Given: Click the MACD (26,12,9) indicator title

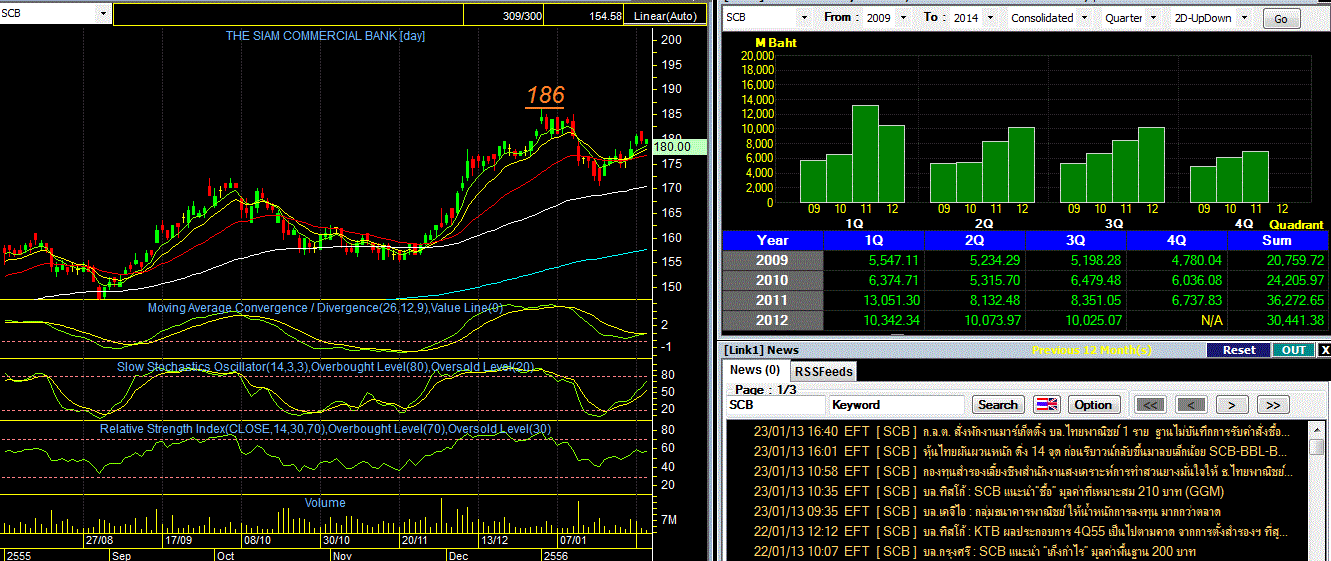Looking at the screenshot, I should (x=325, y=308).
